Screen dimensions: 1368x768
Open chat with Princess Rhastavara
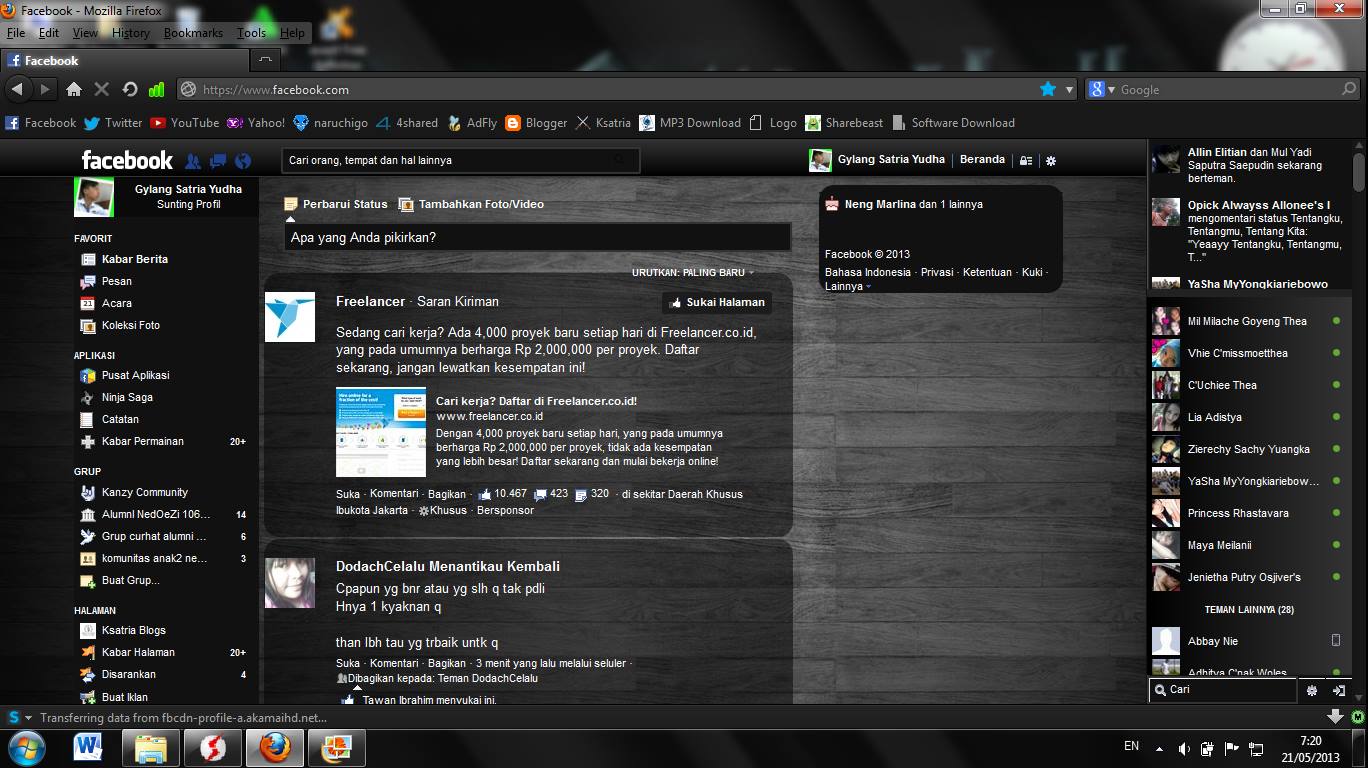[x=1246, y=513]
